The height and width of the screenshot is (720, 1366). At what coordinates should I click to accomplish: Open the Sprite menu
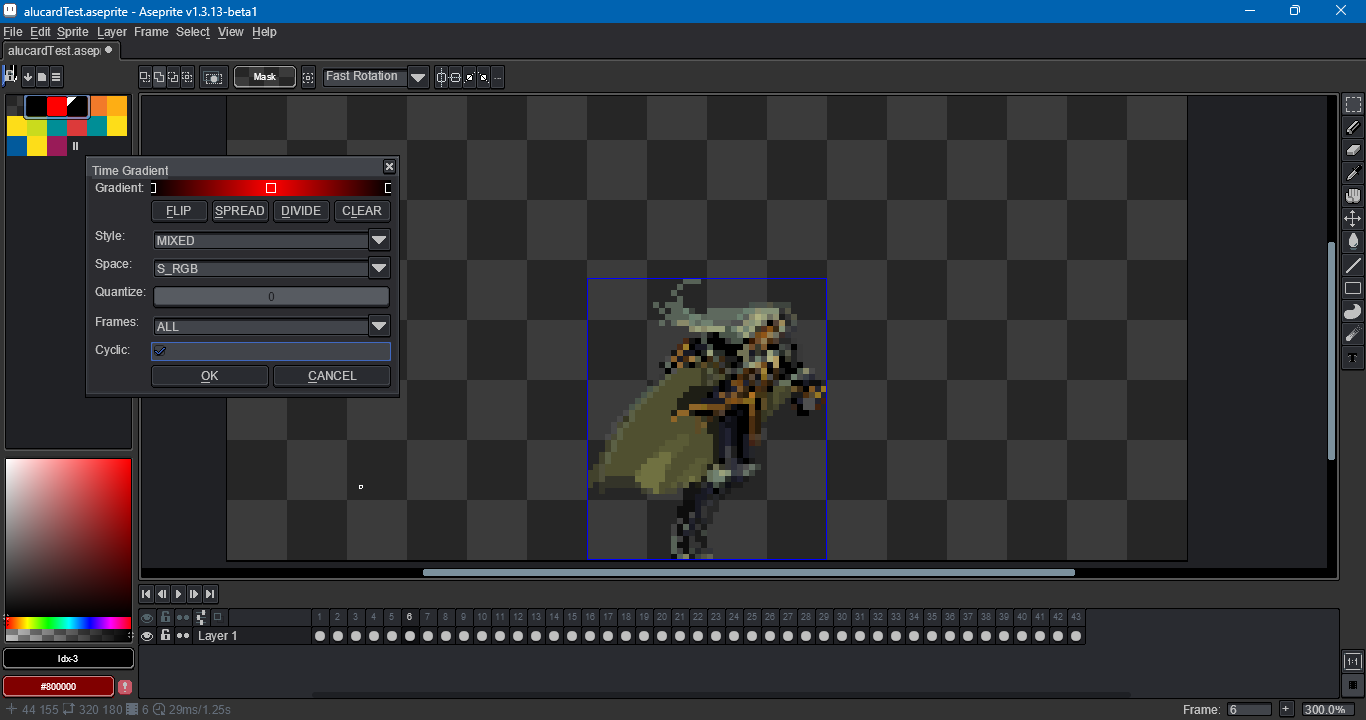(x=73, y=32)
